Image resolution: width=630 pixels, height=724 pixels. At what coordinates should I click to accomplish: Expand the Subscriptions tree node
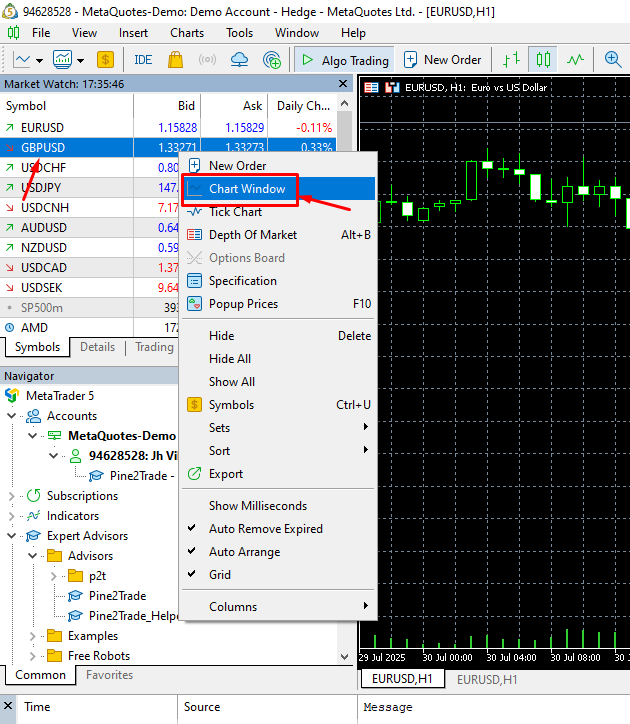(x=12, y=496)
